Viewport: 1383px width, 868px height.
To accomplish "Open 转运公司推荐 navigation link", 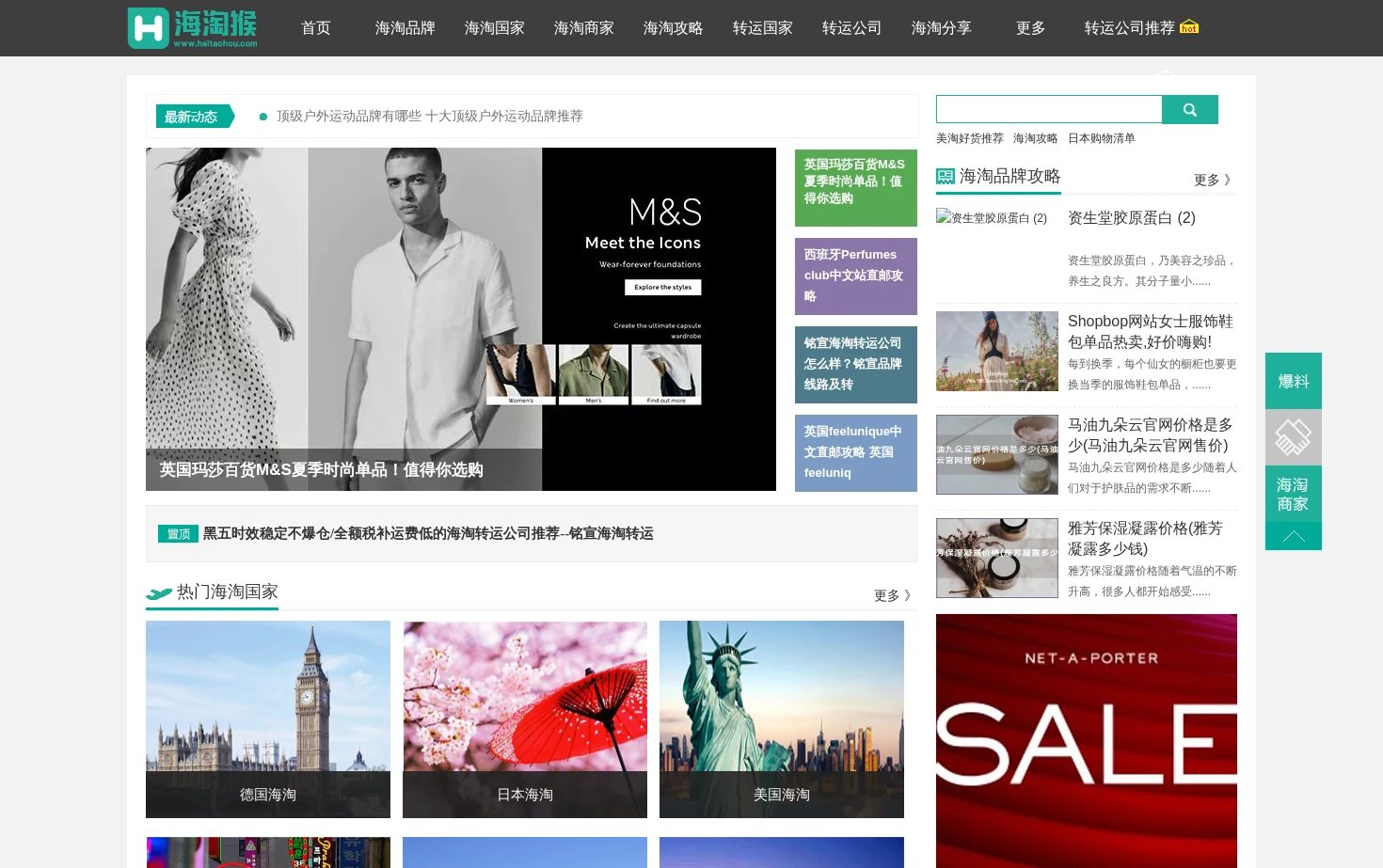I will [1130, 28].
